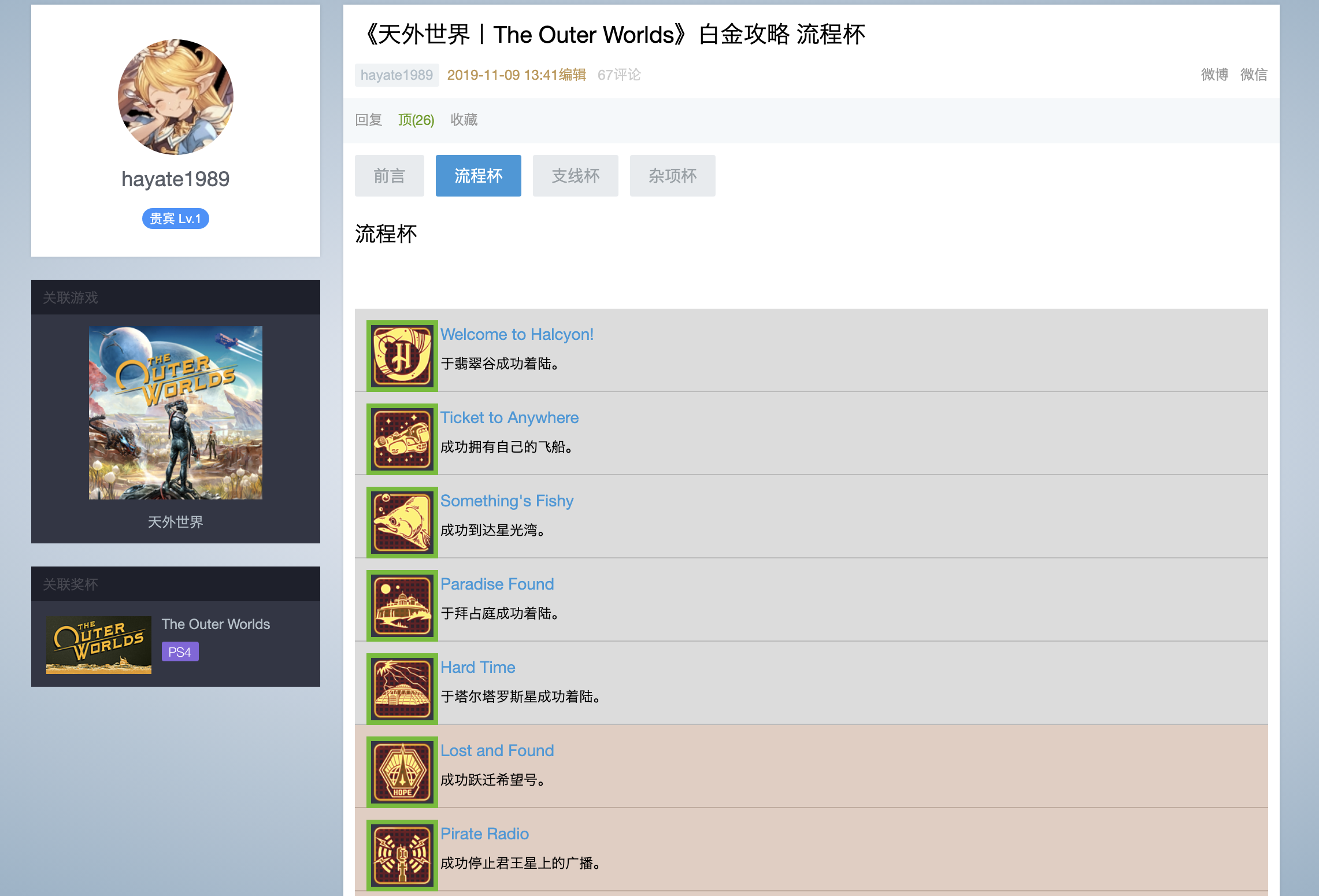Viewport: 1319px width, 896px height.
Task: Click the description 成功跃迁希望号。
Action: pyautogui.click(x=493, y=780)
